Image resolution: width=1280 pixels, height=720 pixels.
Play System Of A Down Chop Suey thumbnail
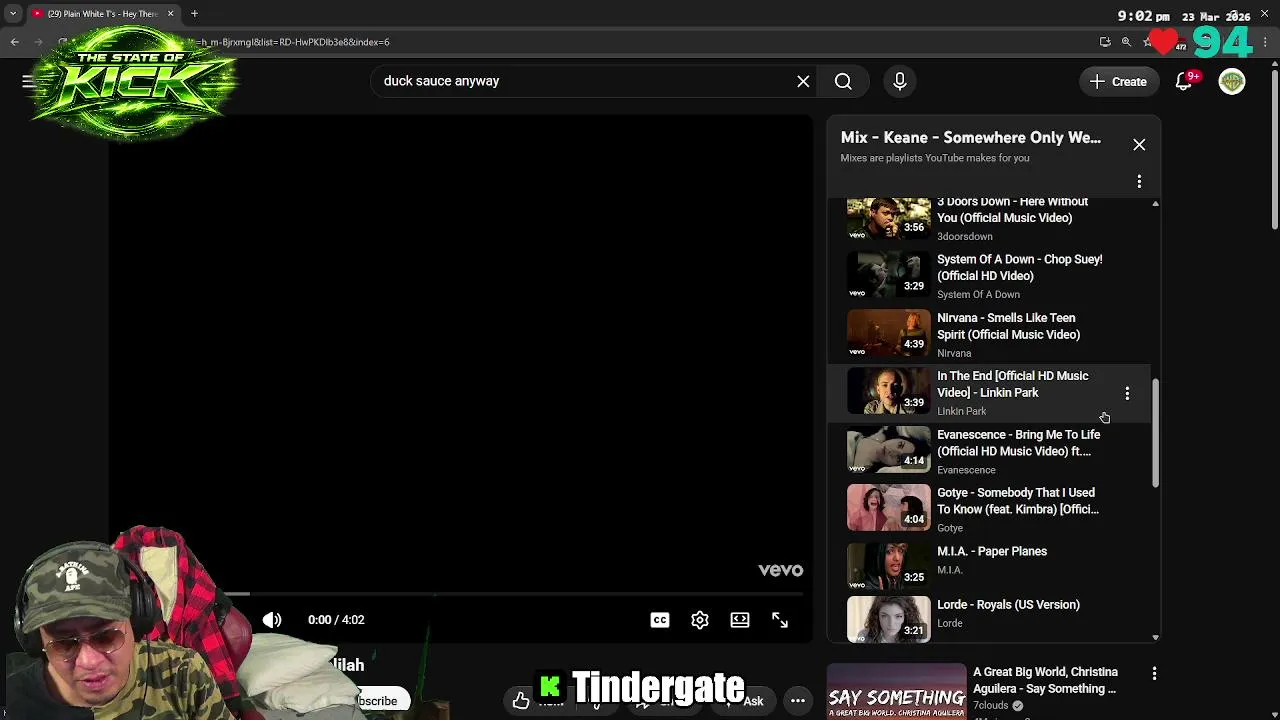888,276
